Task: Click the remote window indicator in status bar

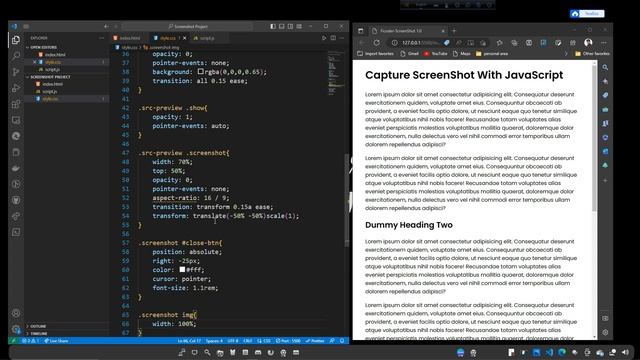Action: [x=13, y=341]
